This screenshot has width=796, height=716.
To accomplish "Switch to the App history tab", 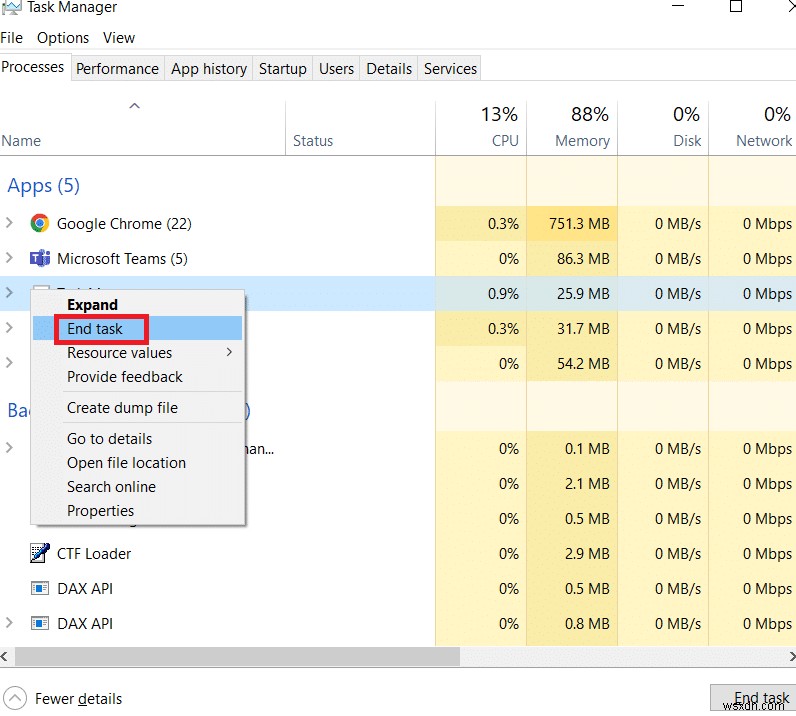I will point(209,69).
